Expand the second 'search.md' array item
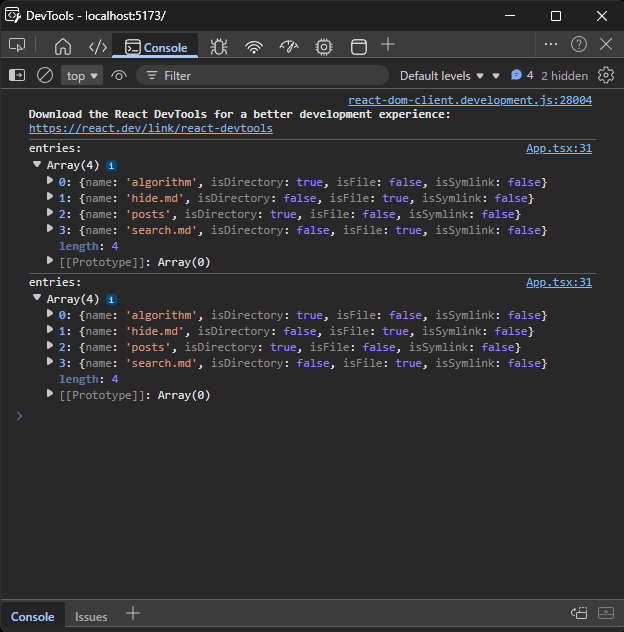The image size is (624, 632). 51,363
